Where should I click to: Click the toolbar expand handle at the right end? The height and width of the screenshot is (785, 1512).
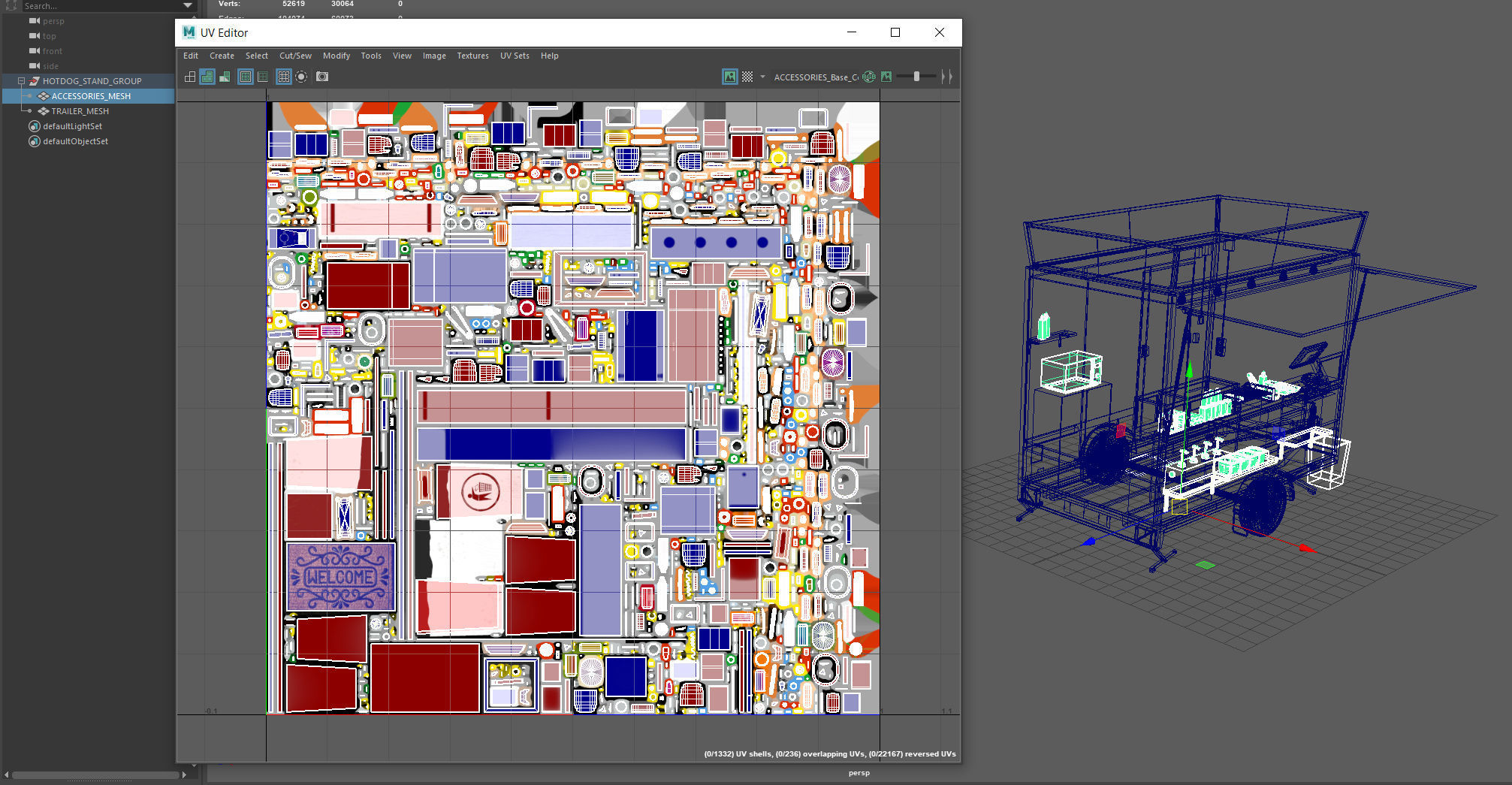(947, 77)
